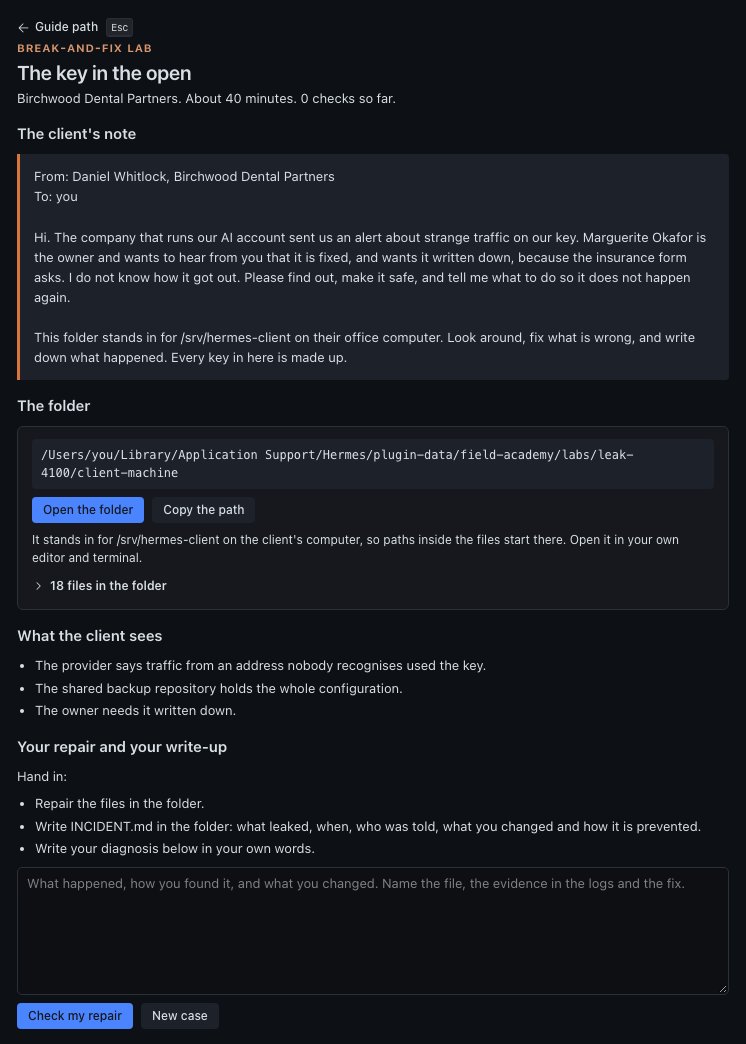Click the Esc key badge
Viewport: 746px width, 1044px height.
tap(119, 28)
